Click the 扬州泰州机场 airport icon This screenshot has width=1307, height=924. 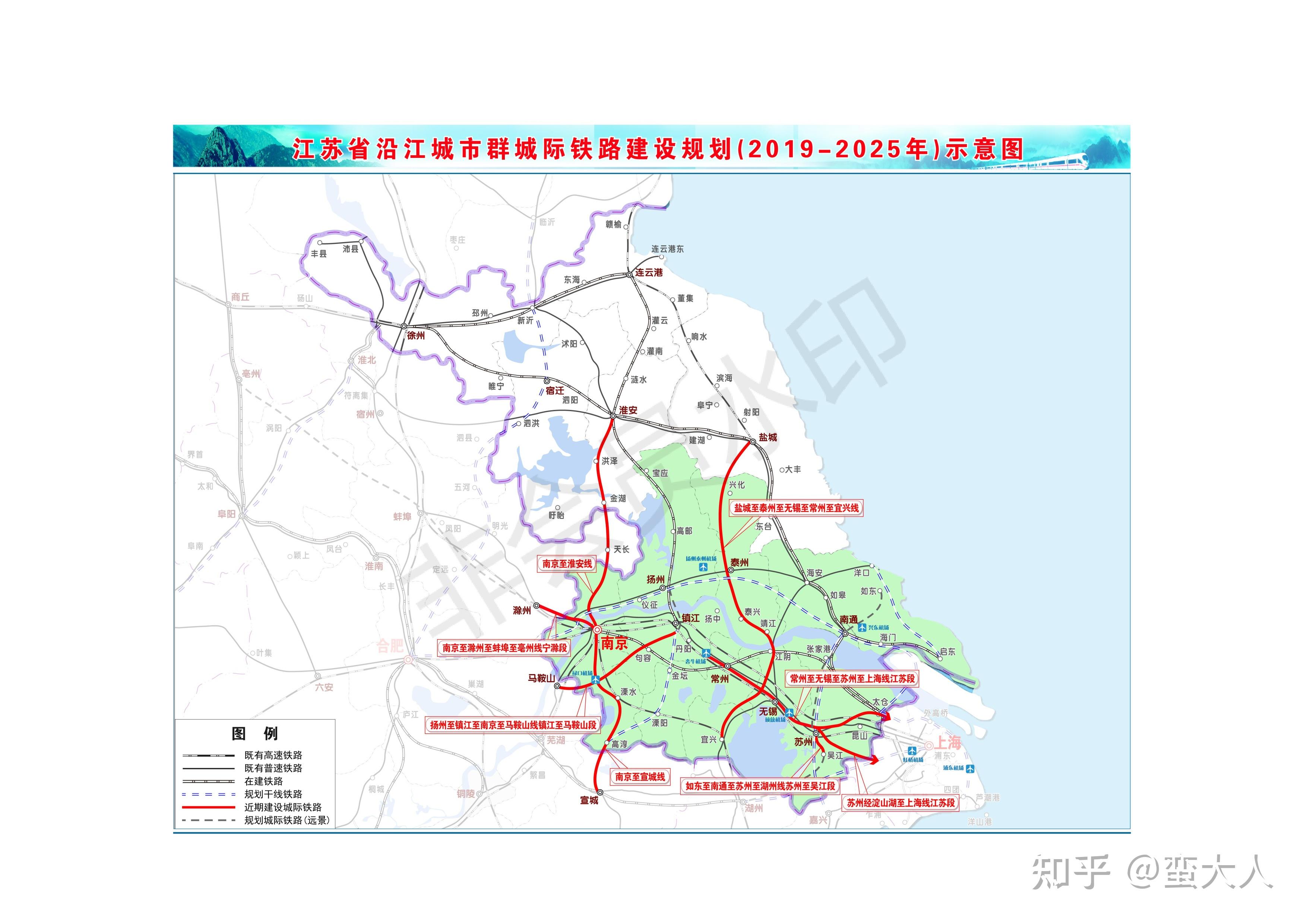tap(703, 567)
